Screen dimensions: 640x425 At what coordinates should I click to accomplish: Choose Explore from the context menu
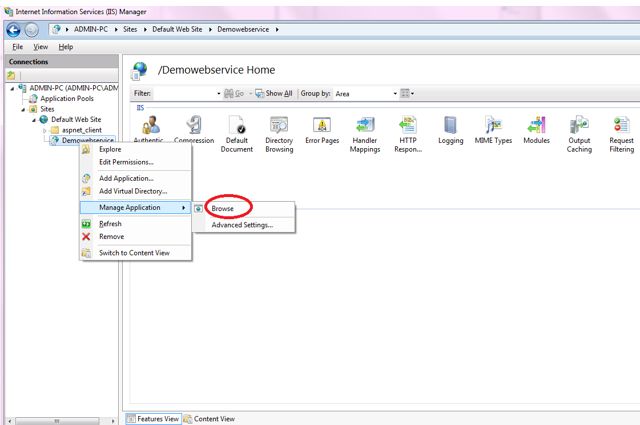(136, 149)
